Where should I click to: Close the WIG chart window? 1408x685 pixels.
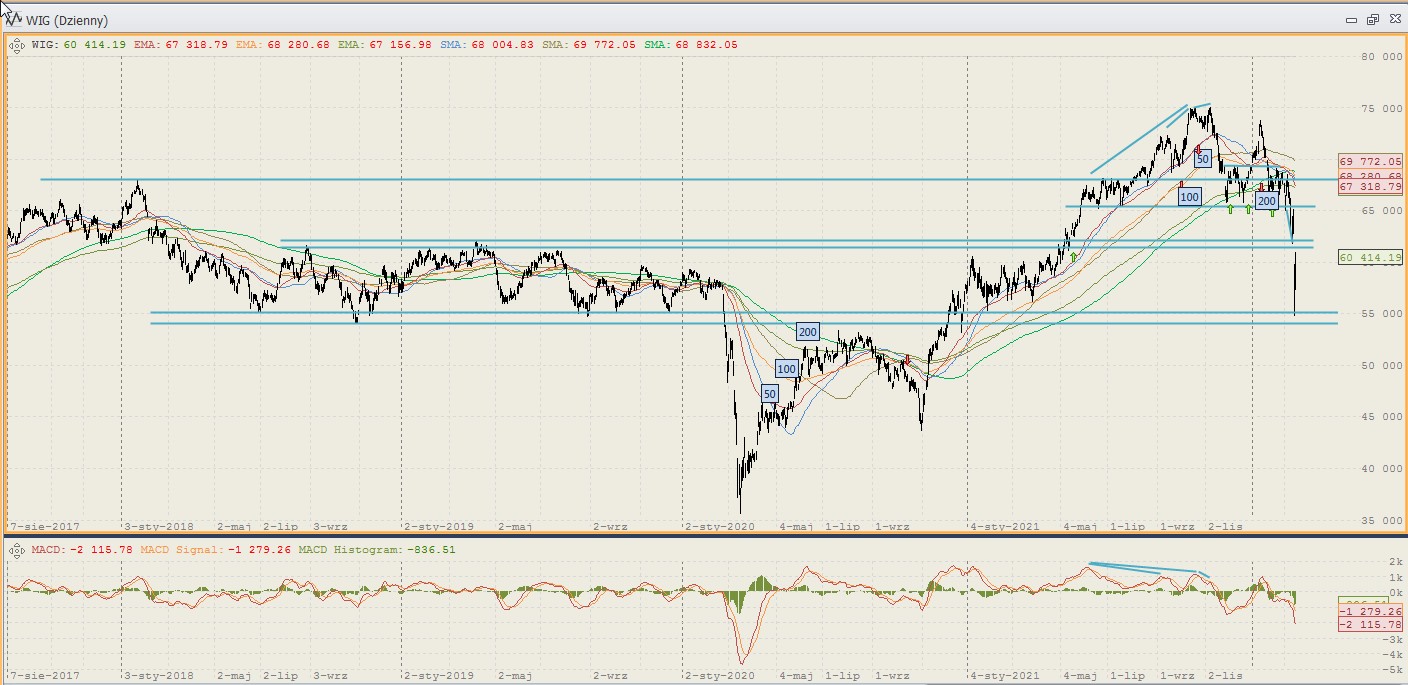1392,20
